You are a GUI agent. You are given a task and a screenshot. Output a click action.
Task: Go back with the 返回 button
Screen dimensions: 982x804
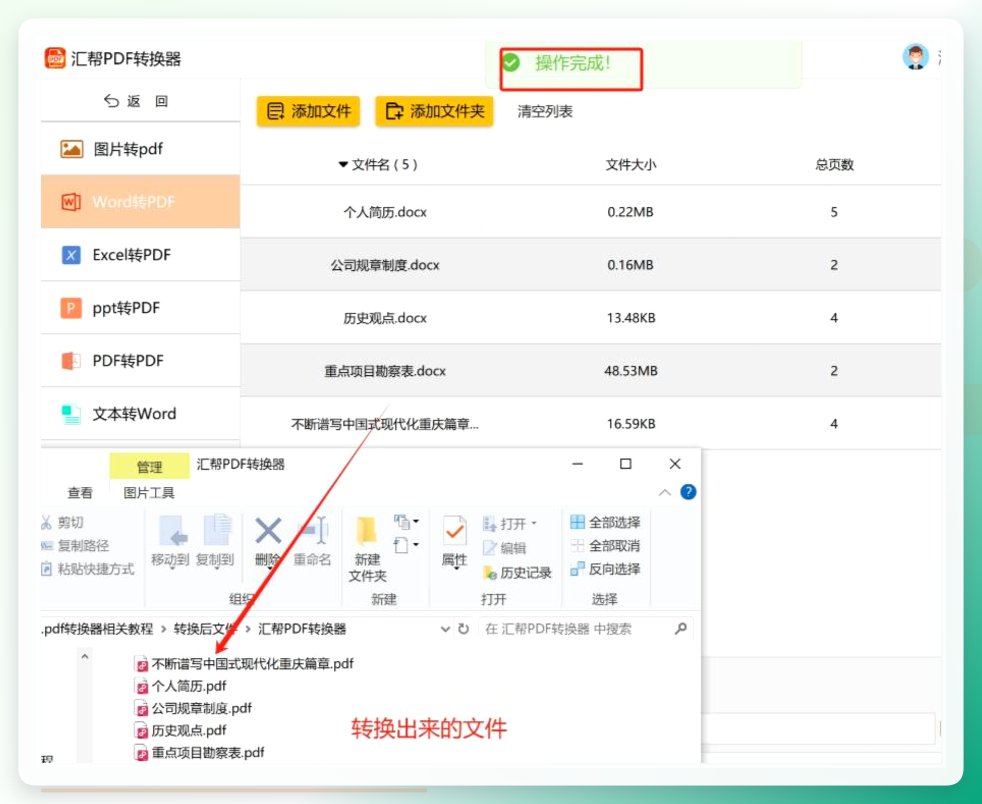(136, 101)
